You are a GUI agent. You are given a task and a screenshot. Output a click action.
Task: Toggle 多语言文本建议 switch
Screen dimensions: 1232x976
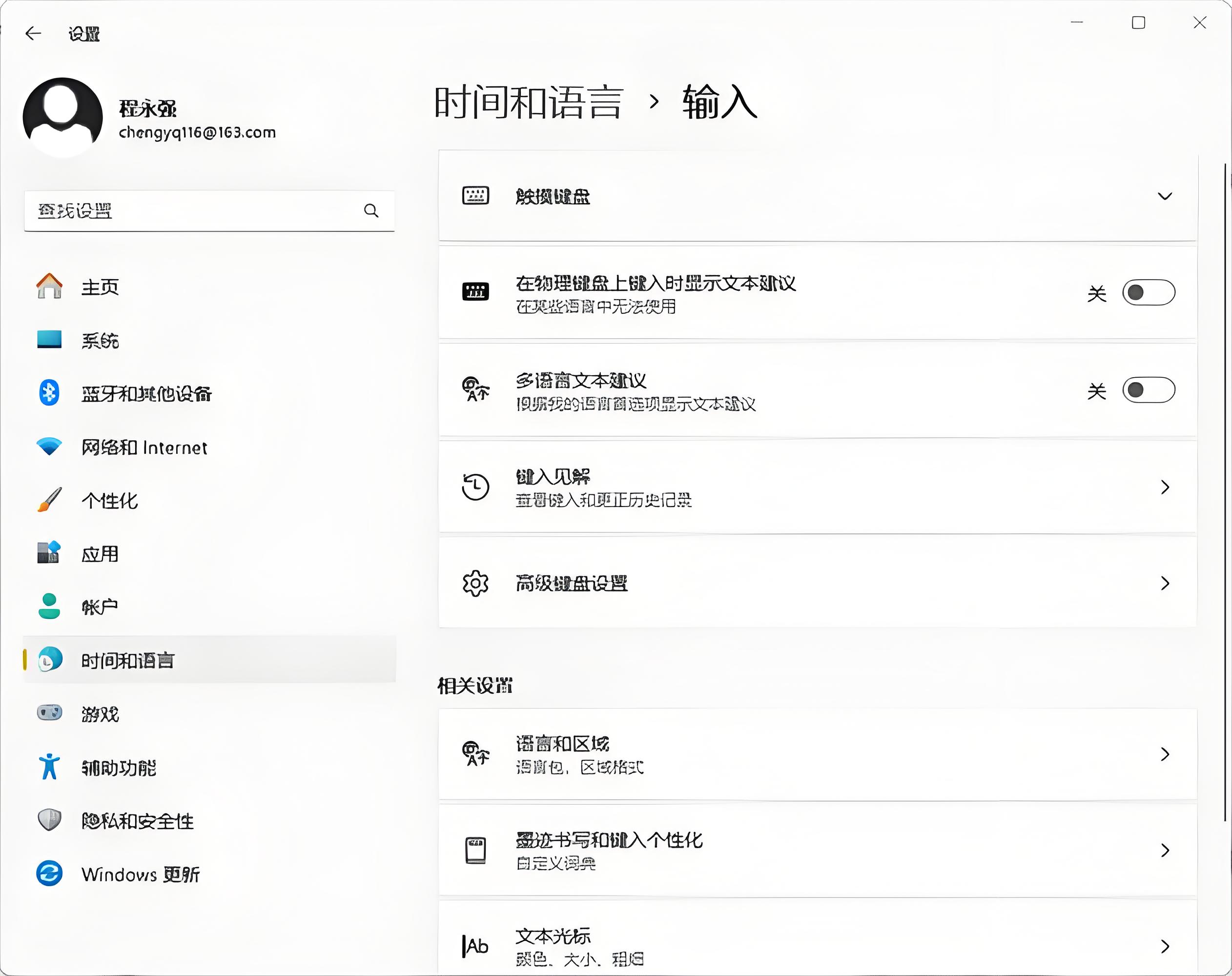tap(1149, 390)
